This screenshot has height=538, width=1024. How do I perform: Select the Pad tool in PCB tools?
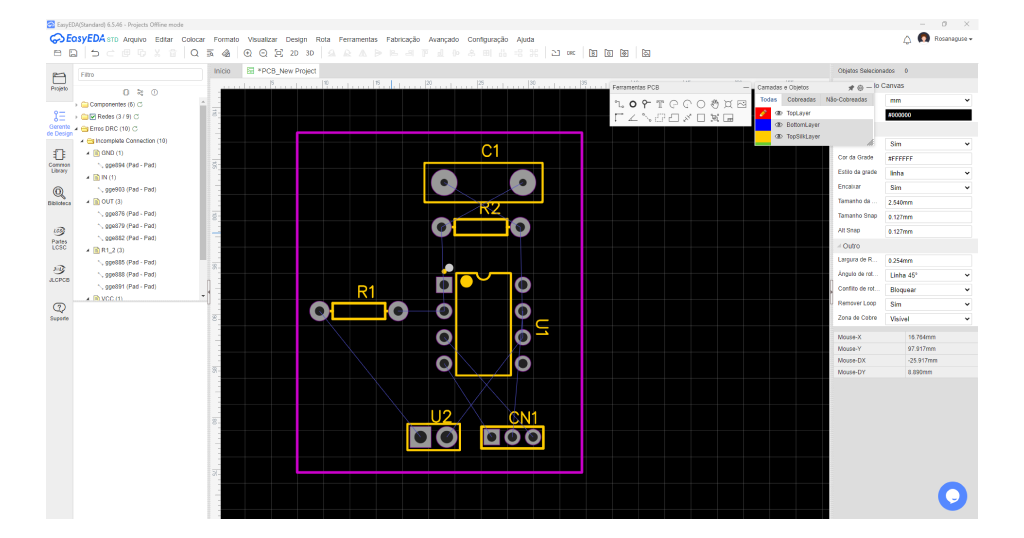click(633, 104)
